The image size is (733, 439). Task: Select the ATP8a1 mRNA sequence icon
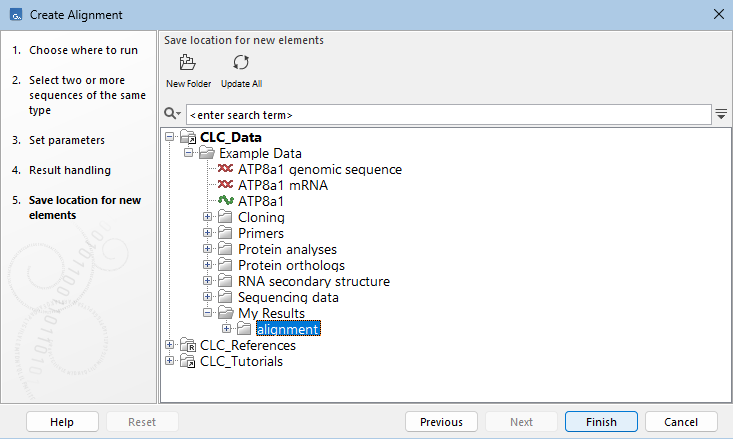point(226,186)
